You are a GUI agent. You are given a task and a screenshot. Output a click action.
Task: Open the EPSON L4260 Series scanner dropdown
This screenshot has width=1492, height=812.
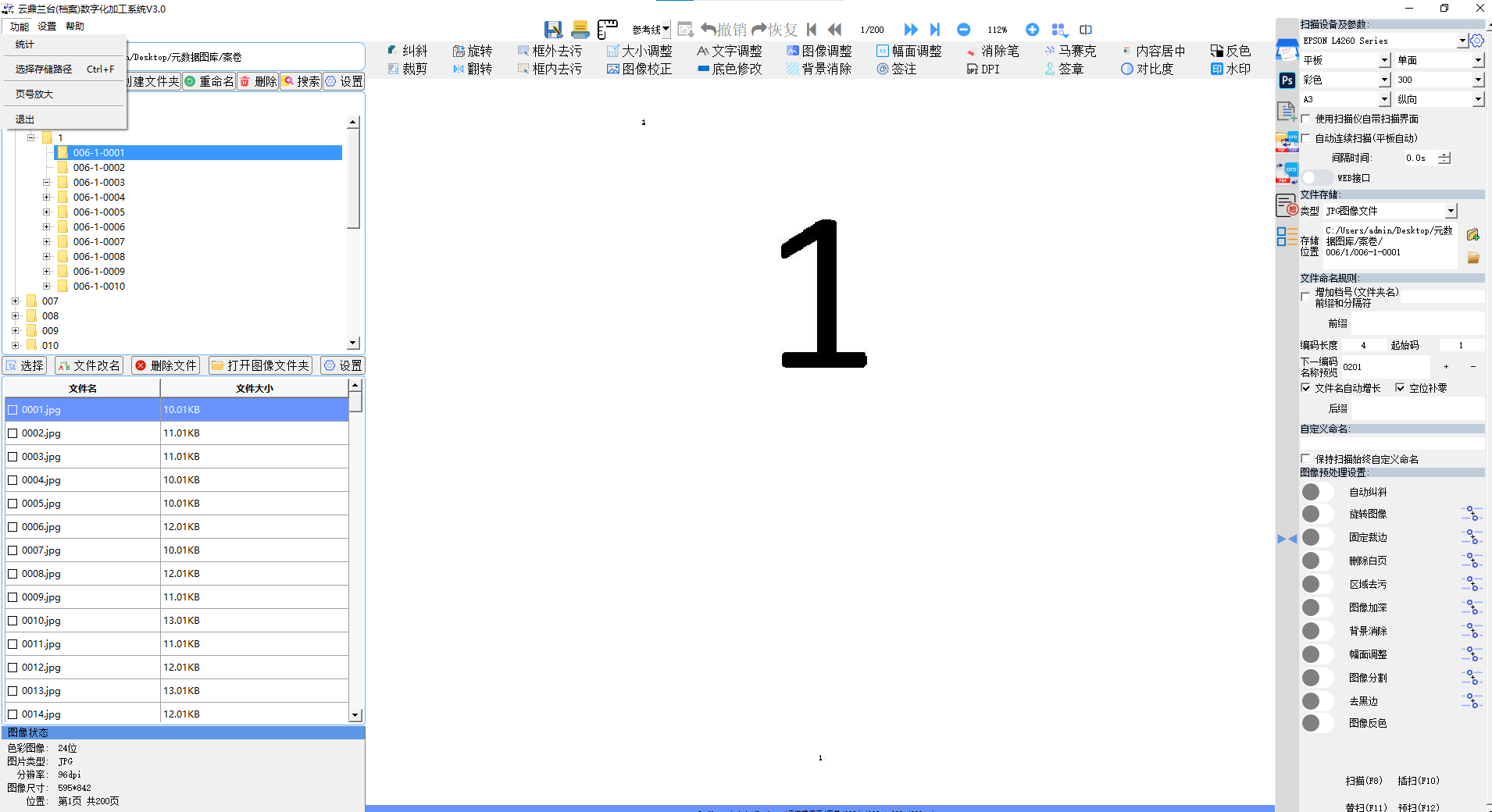point(1462,41)
